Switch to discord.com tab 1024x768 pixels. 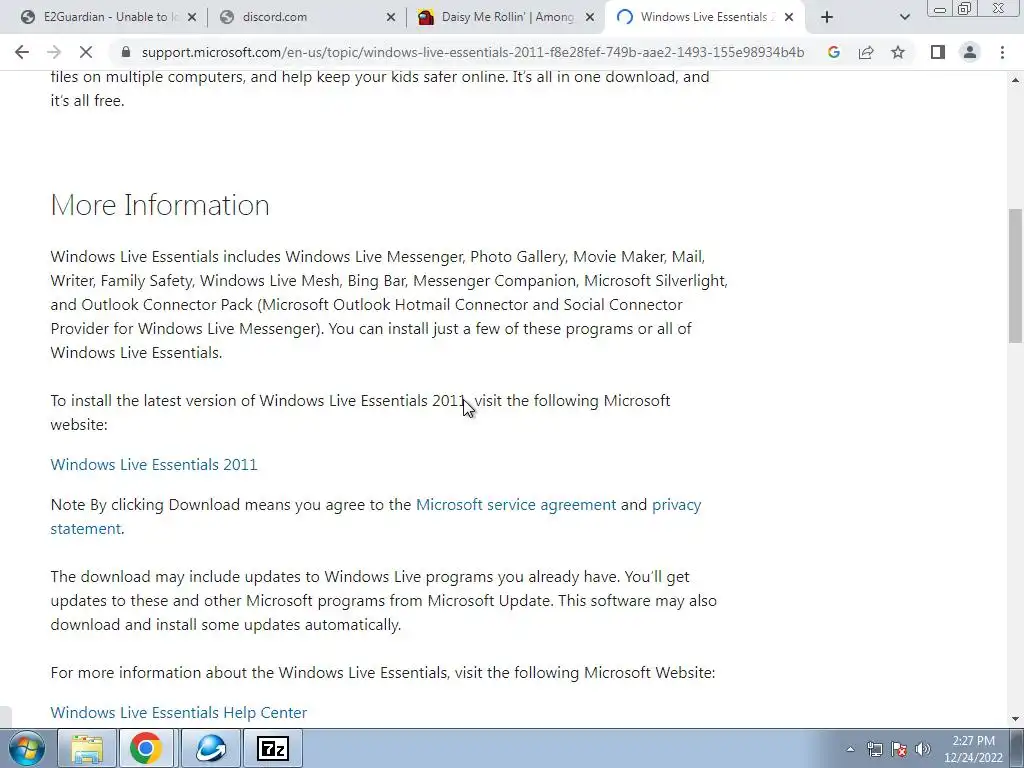pyautogui.click(x=307, y=17)
